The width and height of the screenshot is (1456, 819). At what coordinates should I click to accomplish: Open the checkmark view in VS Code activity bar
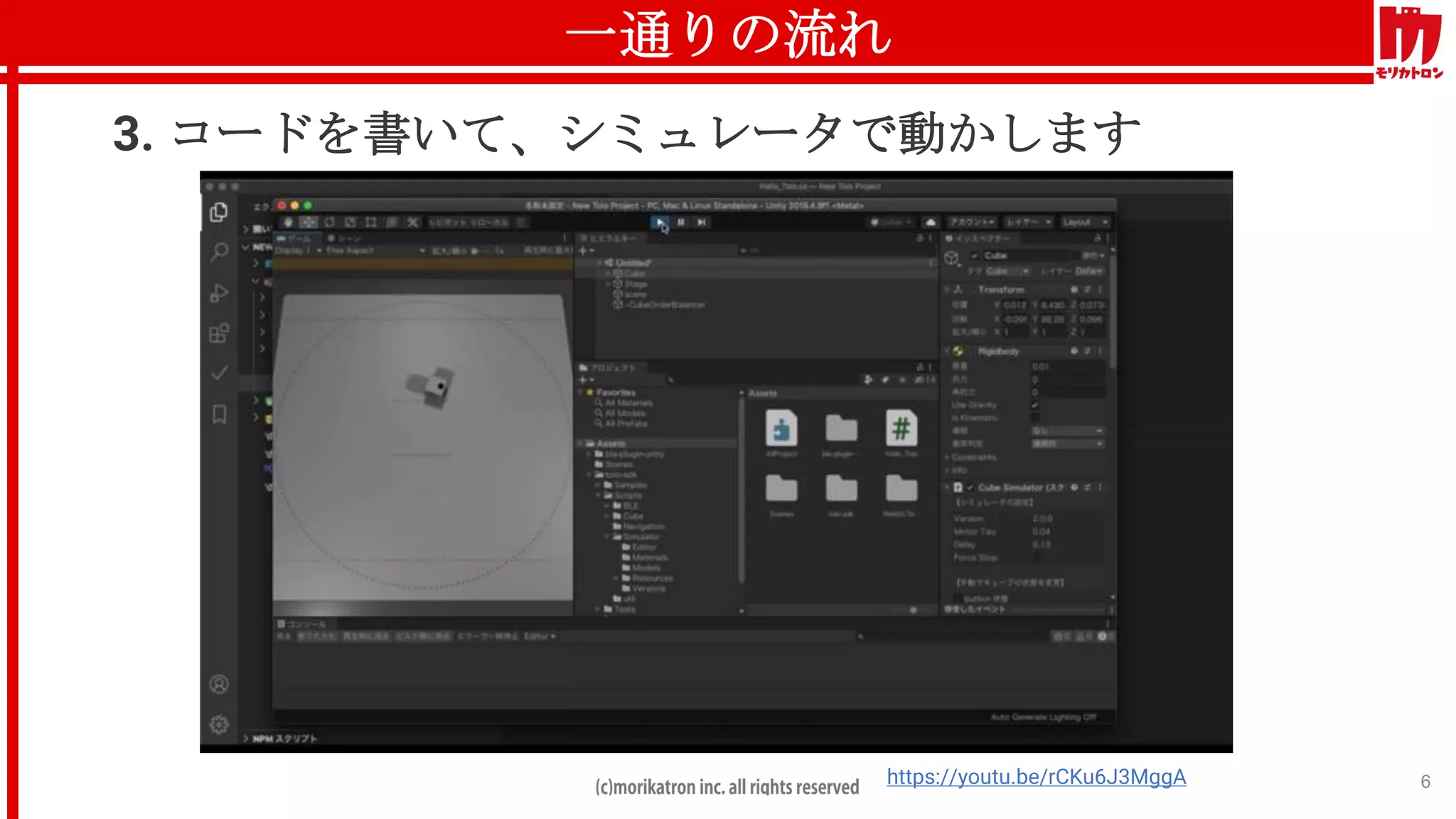click(x=219, y=373)
